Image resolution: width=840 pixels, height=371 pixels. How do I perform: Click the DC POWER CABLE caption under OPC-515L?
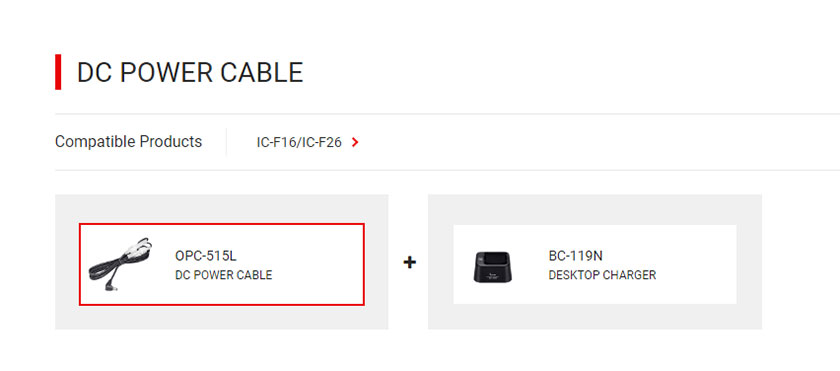coord(223,275)
